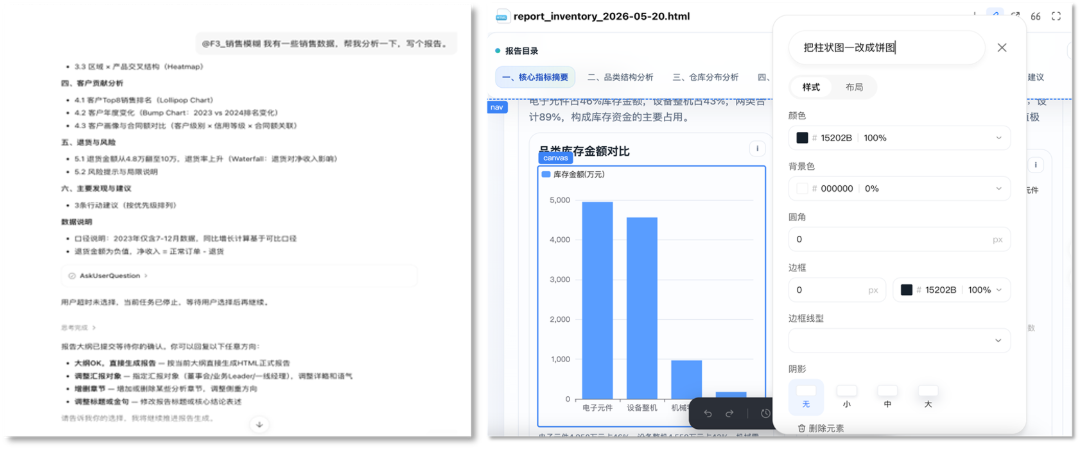The image size is (1080, 450).
Task: Click info icon on 品类库存金额对比 card
Action: [x=757, y=149]
